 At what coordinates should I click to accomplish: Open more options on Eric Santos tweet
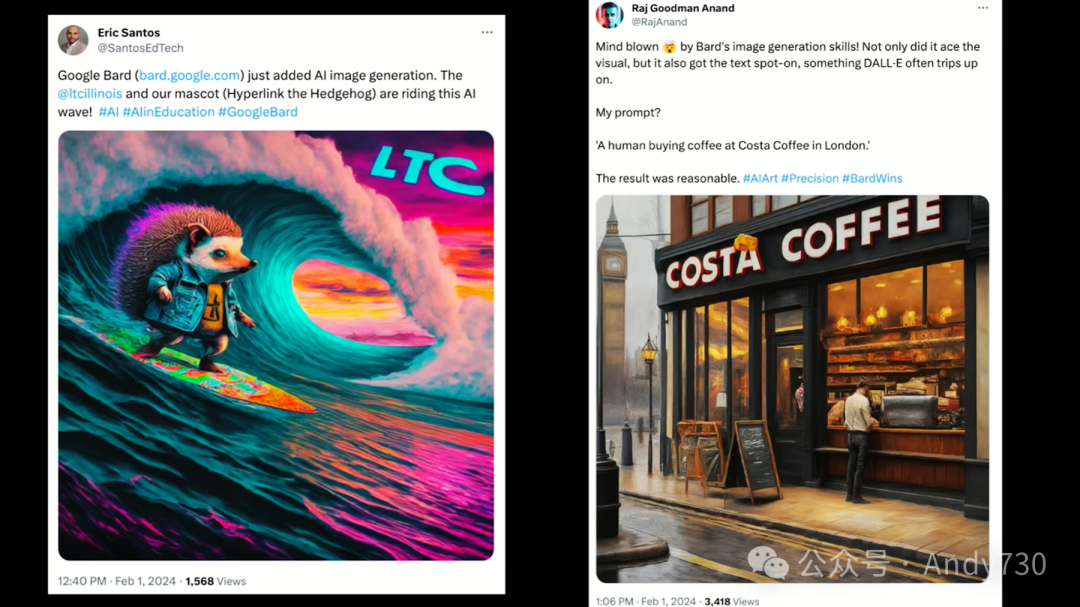[487, 32]
